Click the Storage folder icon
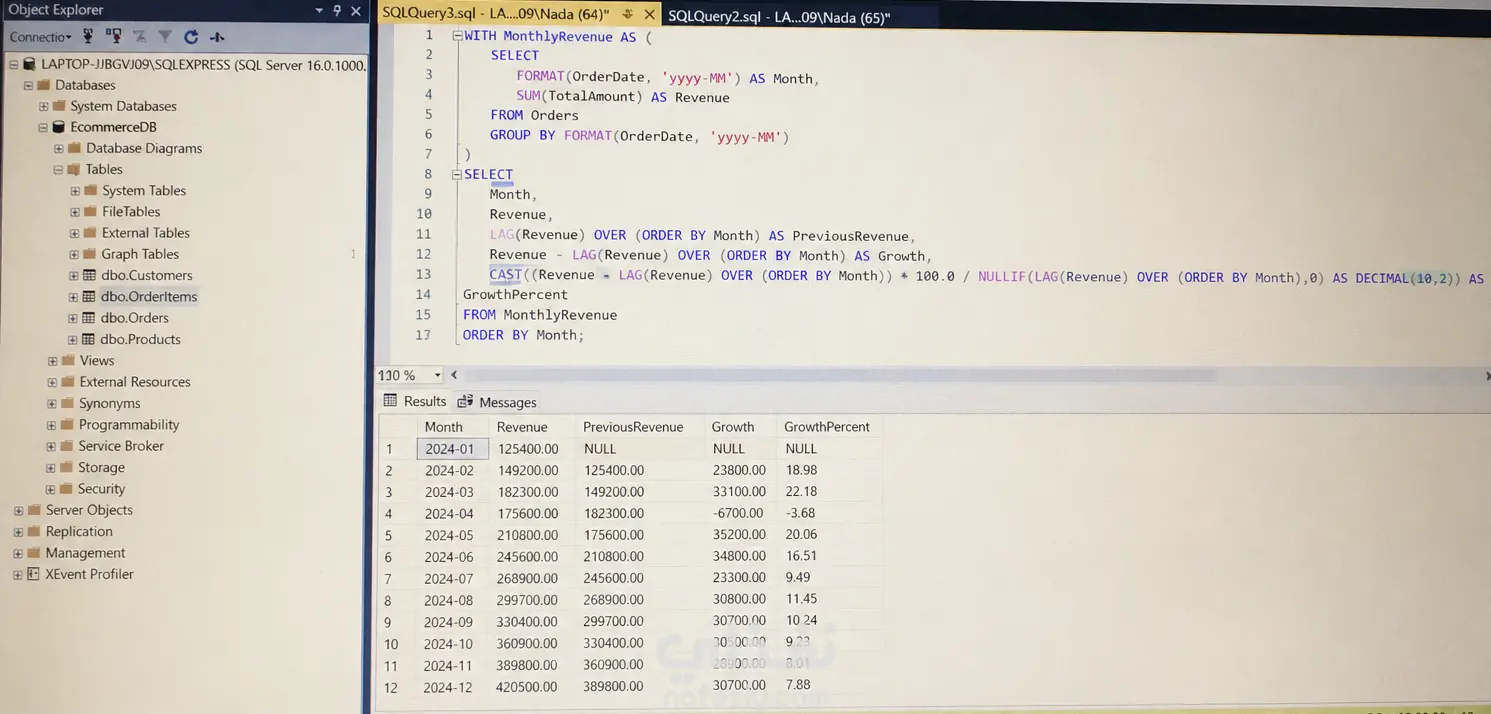Image resolution: width=1491 pixels, height=714 pixels. pyautogui.click(x=67, y=467)
